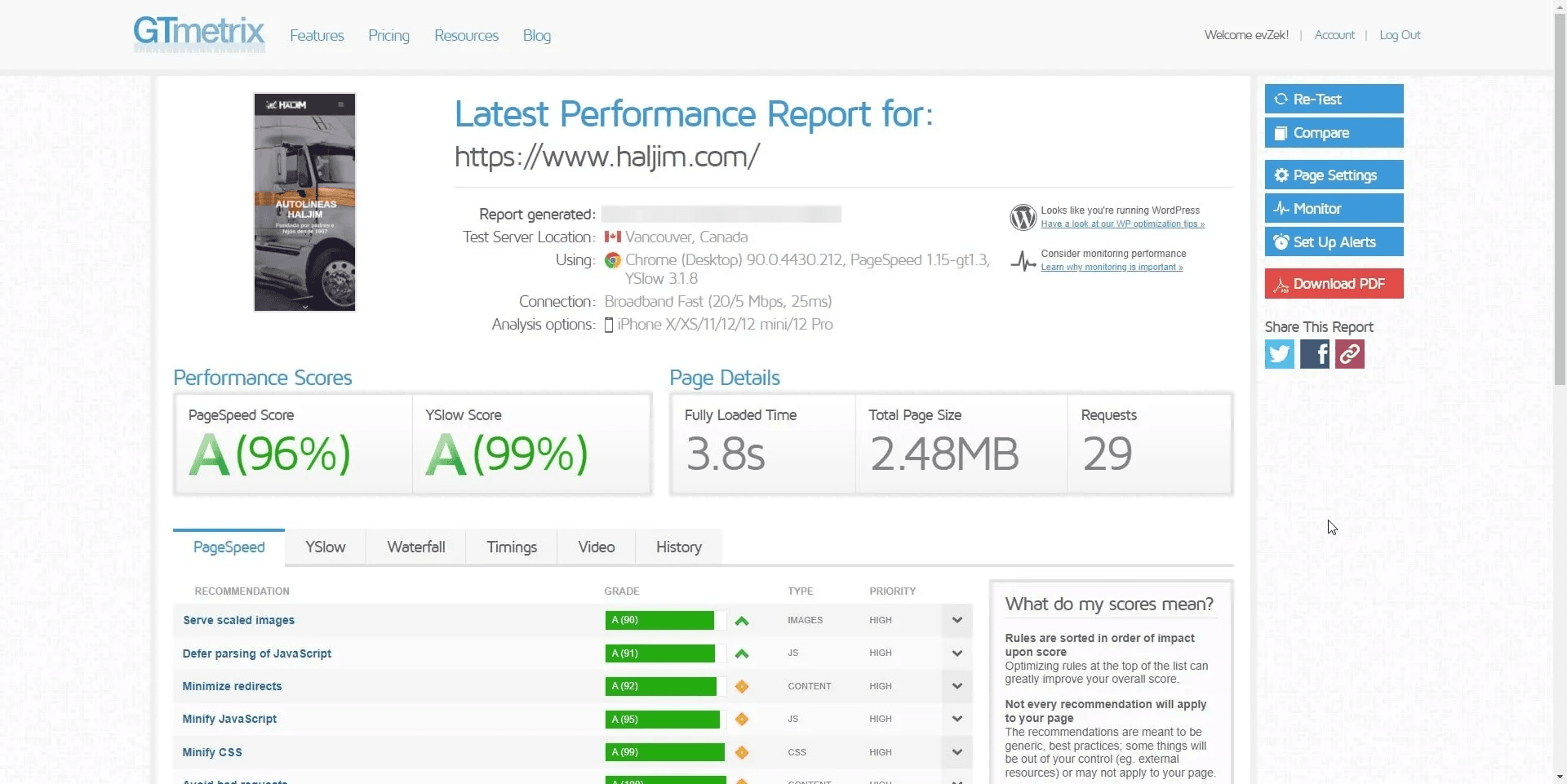
Task: Open the History tab
Action: (678, 547)
